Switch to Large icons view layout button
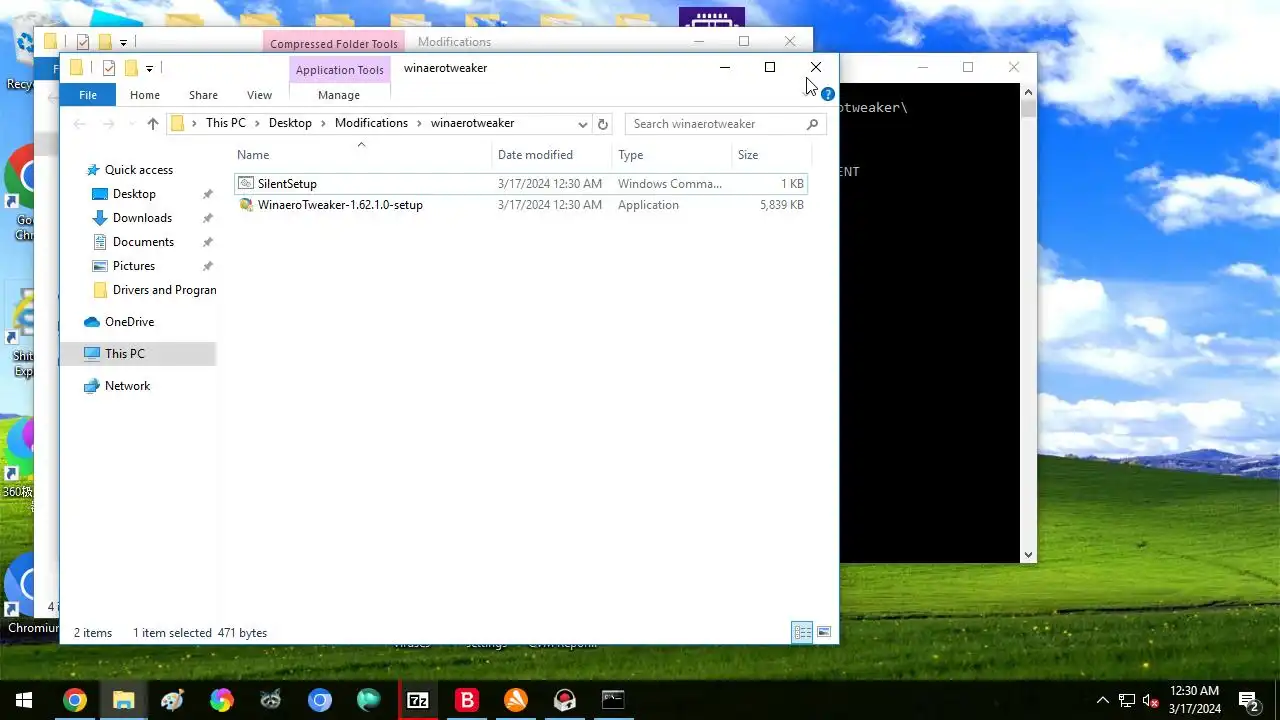The height and width of the screenshot is (720, 1280). coord(824,633)
